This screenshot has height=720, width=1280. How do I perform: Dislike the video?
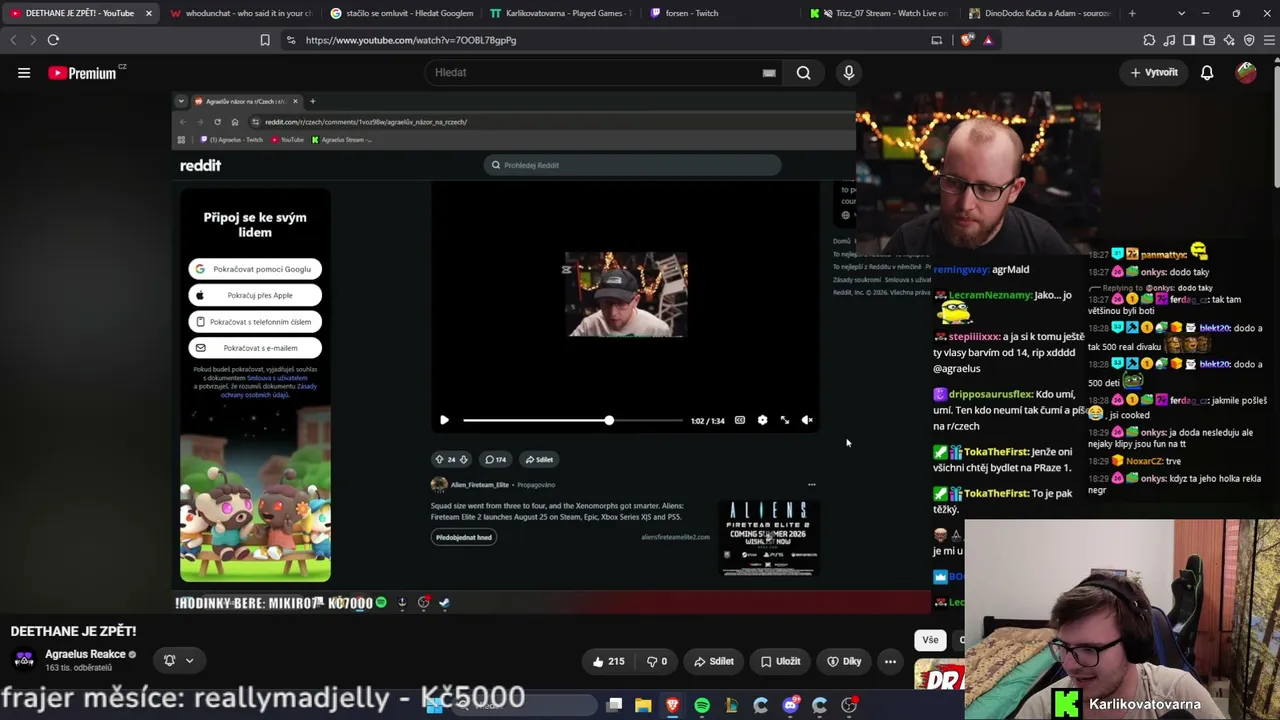656,661
